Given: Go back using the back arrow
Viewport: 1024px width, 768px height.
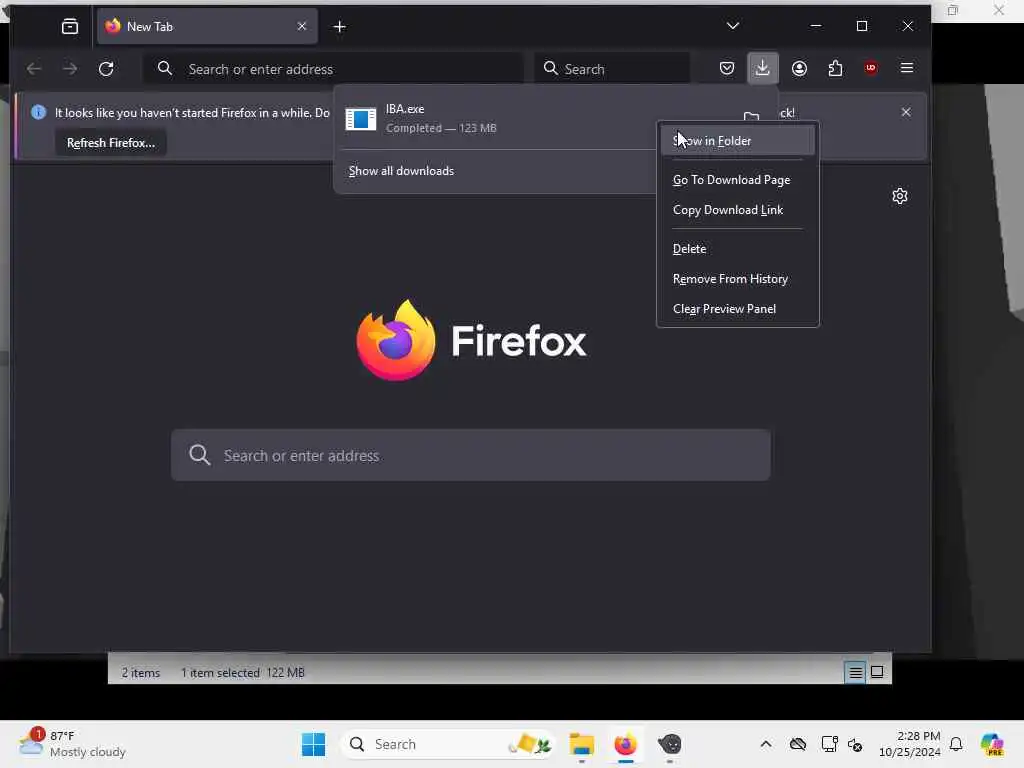Looking at the screenshot, I should point(34,69).
